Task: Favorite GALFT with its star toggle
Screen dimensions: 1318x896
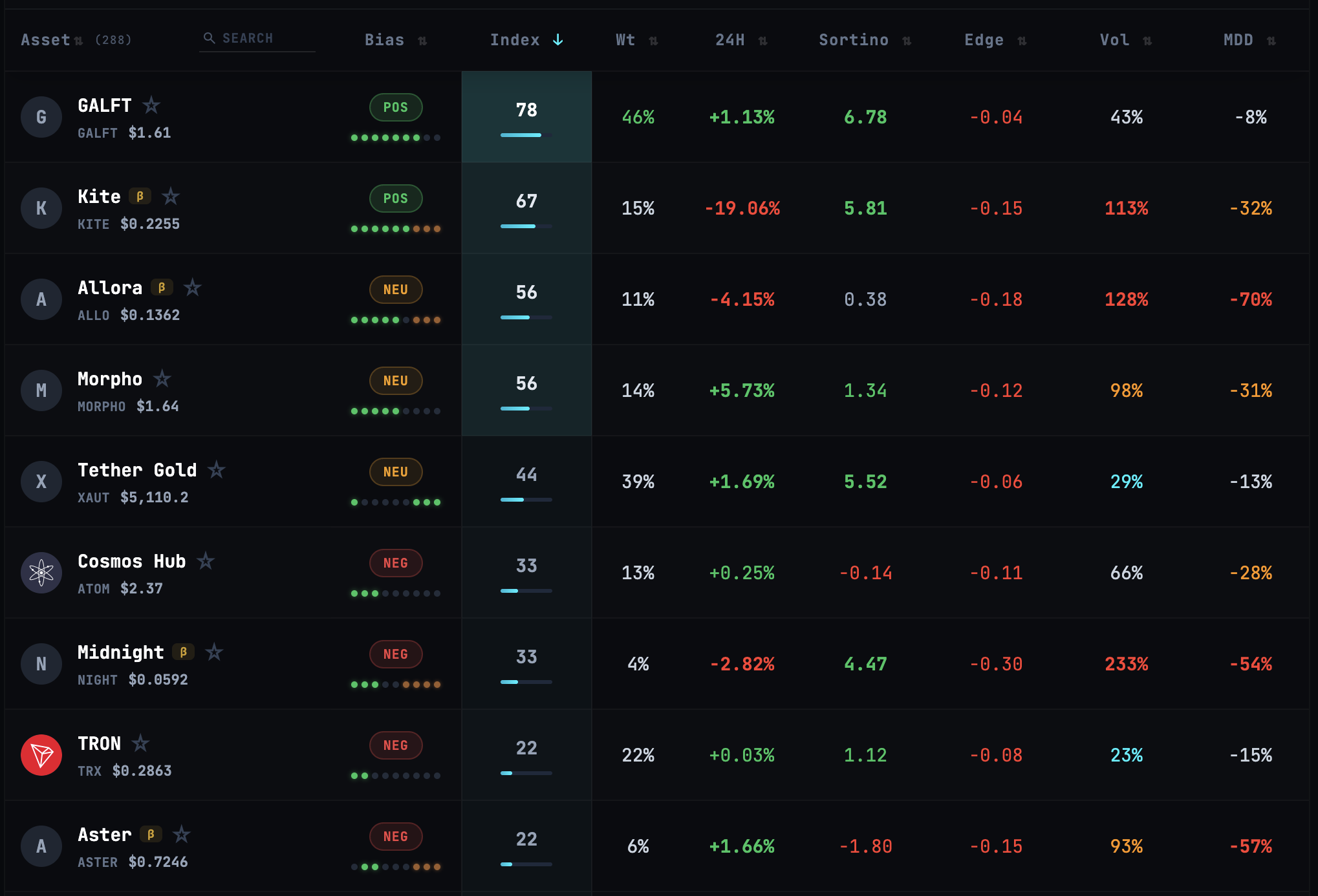Action: pyautogui.click(x=151, y=105)
